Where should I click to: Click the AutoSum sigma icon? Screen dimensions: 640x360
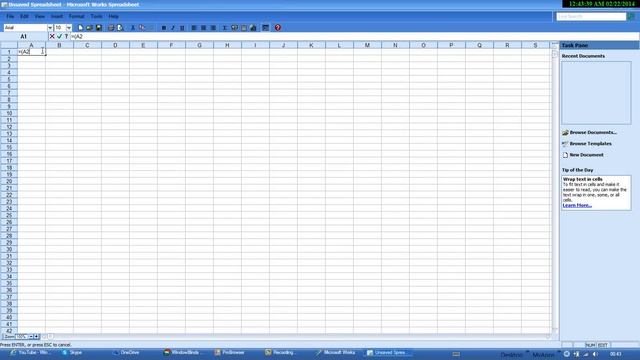pos(225,28)
